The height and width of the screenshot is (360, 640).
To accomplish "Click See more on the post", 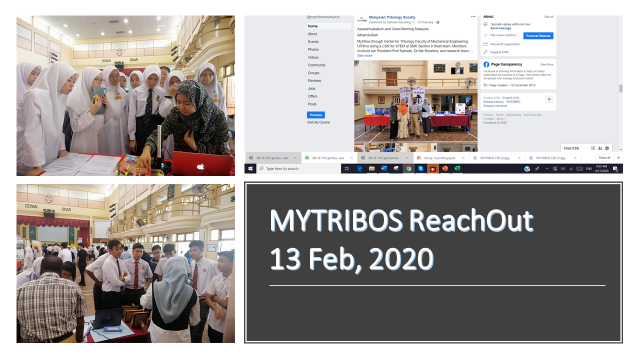I will coord(364,56).
